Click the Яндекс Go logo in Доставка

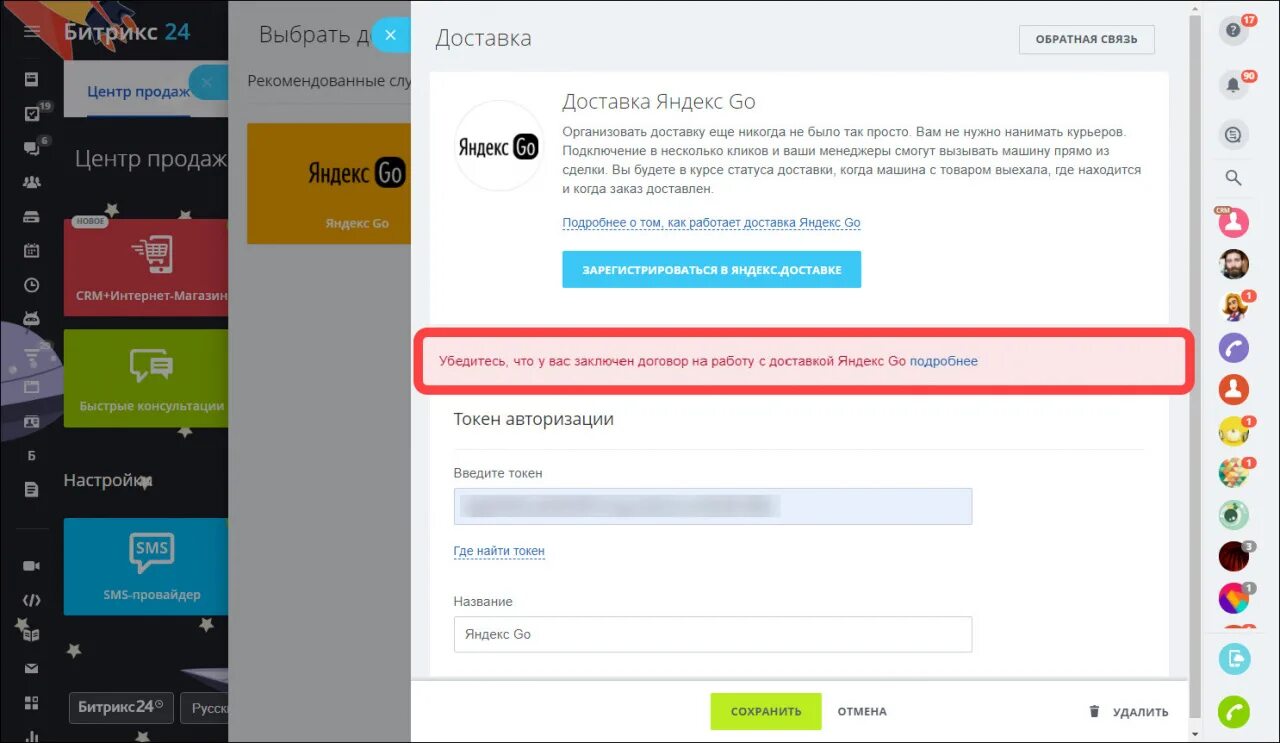coord(498,147)
